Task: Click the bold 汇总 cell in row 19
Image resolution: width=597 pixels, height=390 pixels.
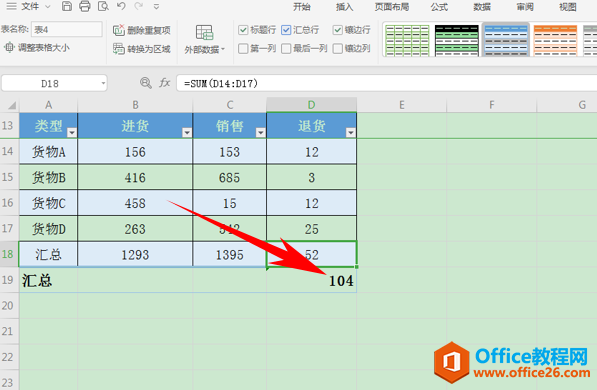Action: (48, 280)
